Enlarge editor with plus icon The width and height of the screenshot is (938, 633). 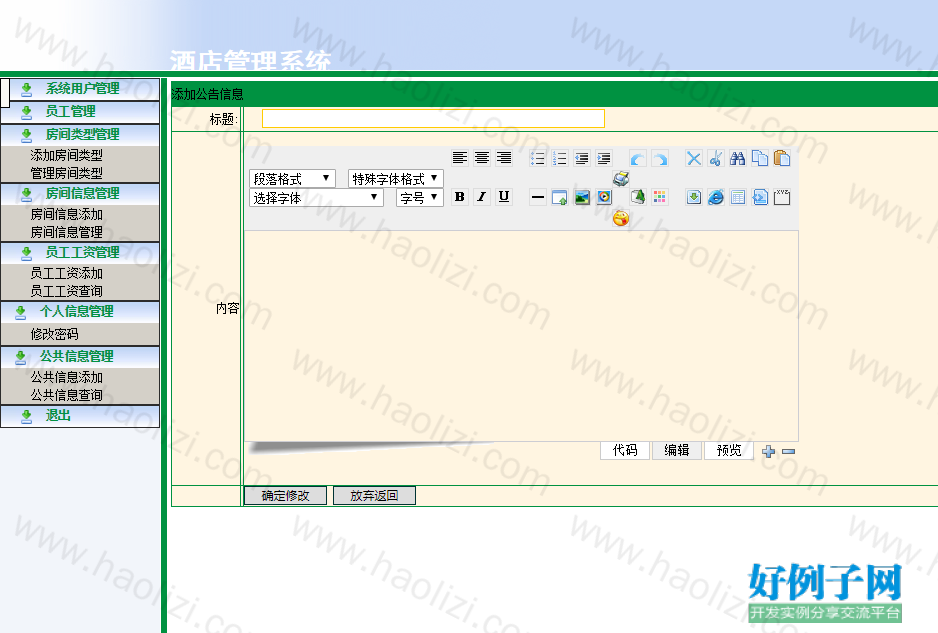769,452
